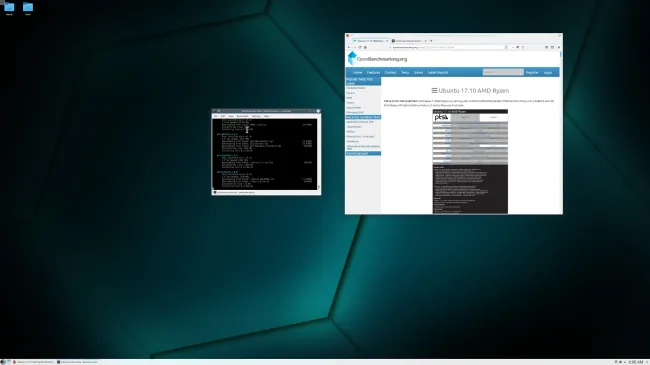Click the Latest Results nav link
The image size is (650, 365).
(438, 73)
